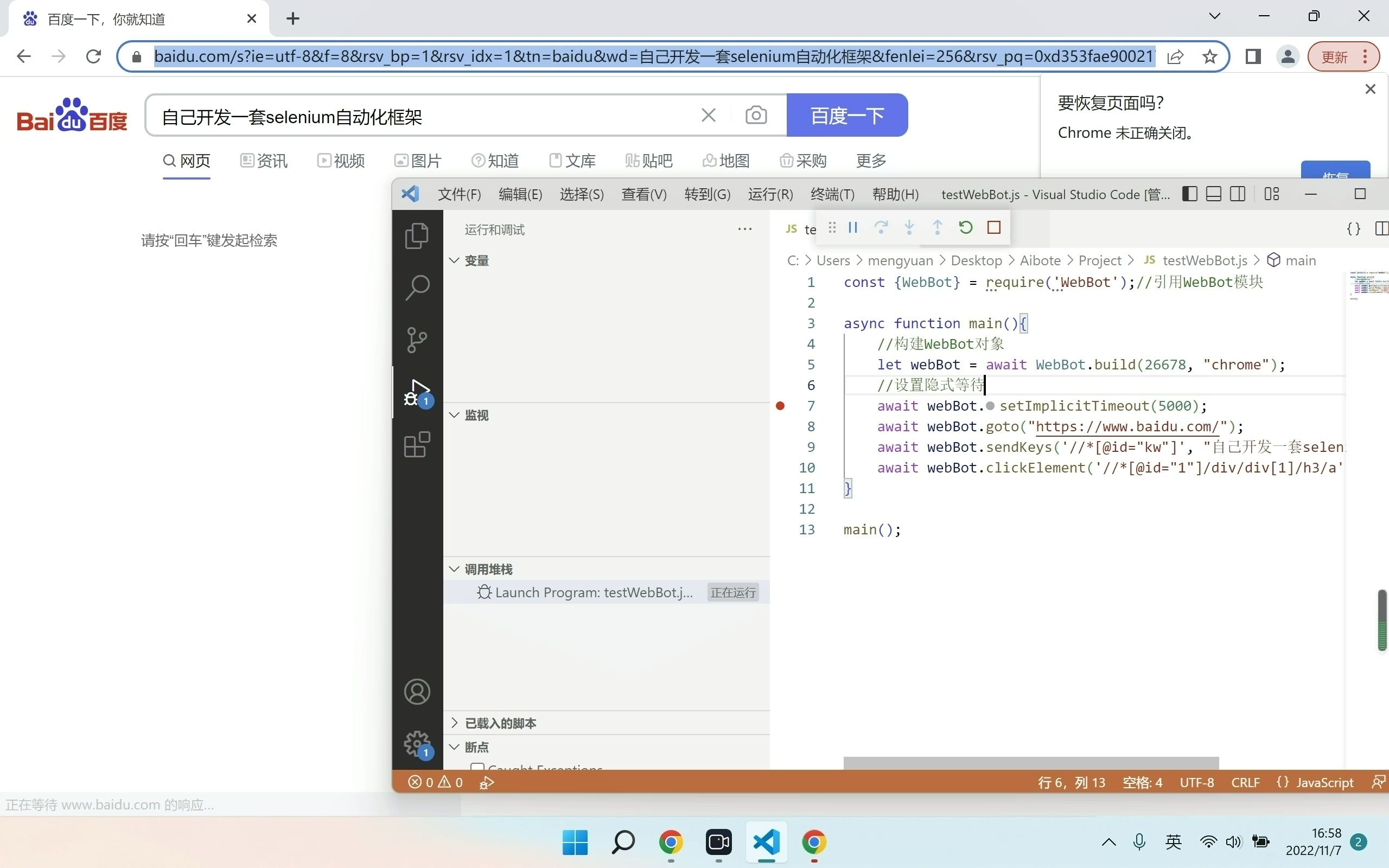Click the Baidu logo
1389x868 pixels.
(72, 115)
